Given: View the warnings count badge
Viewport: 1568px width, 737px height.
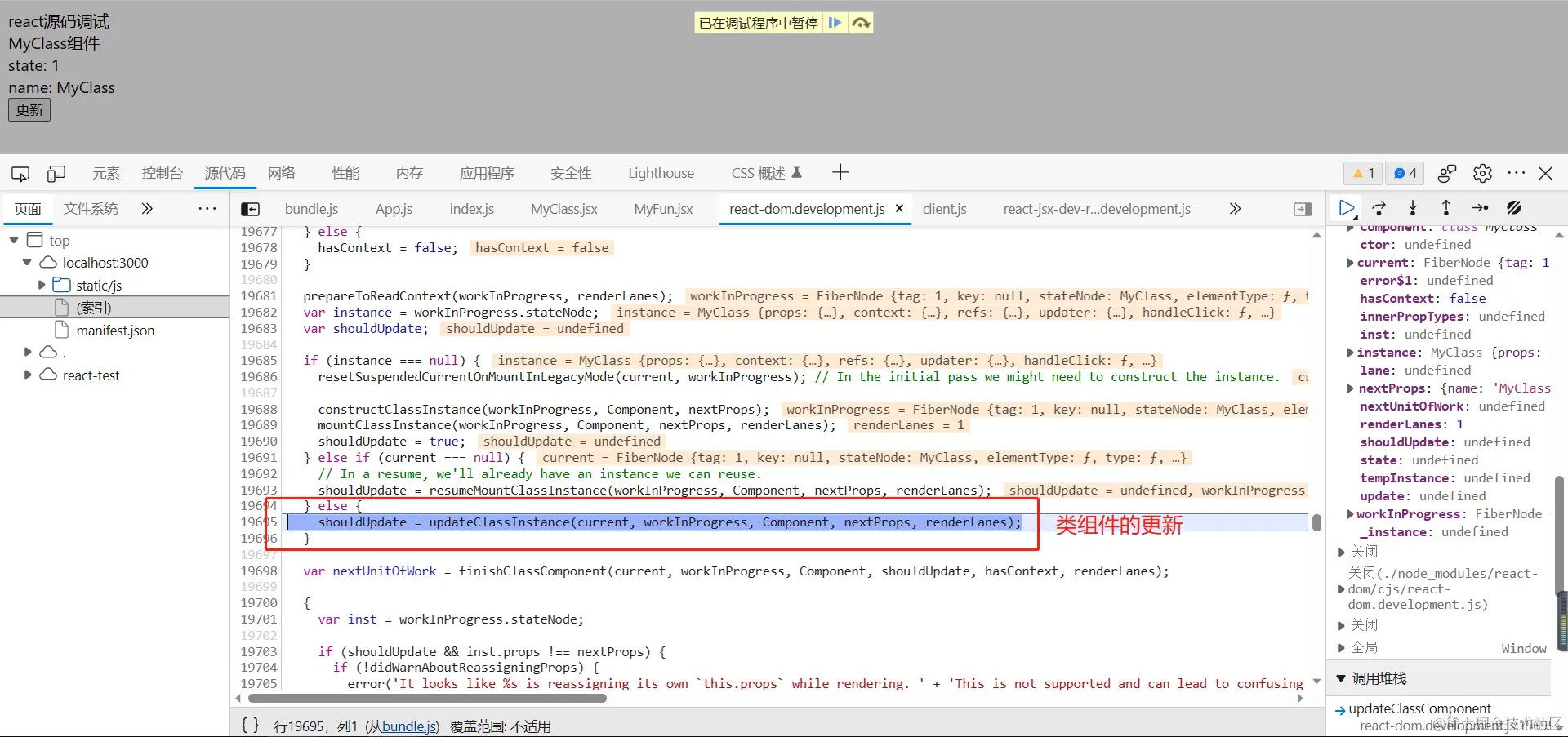Looking at the screenshot, I should coord(1364,173).
